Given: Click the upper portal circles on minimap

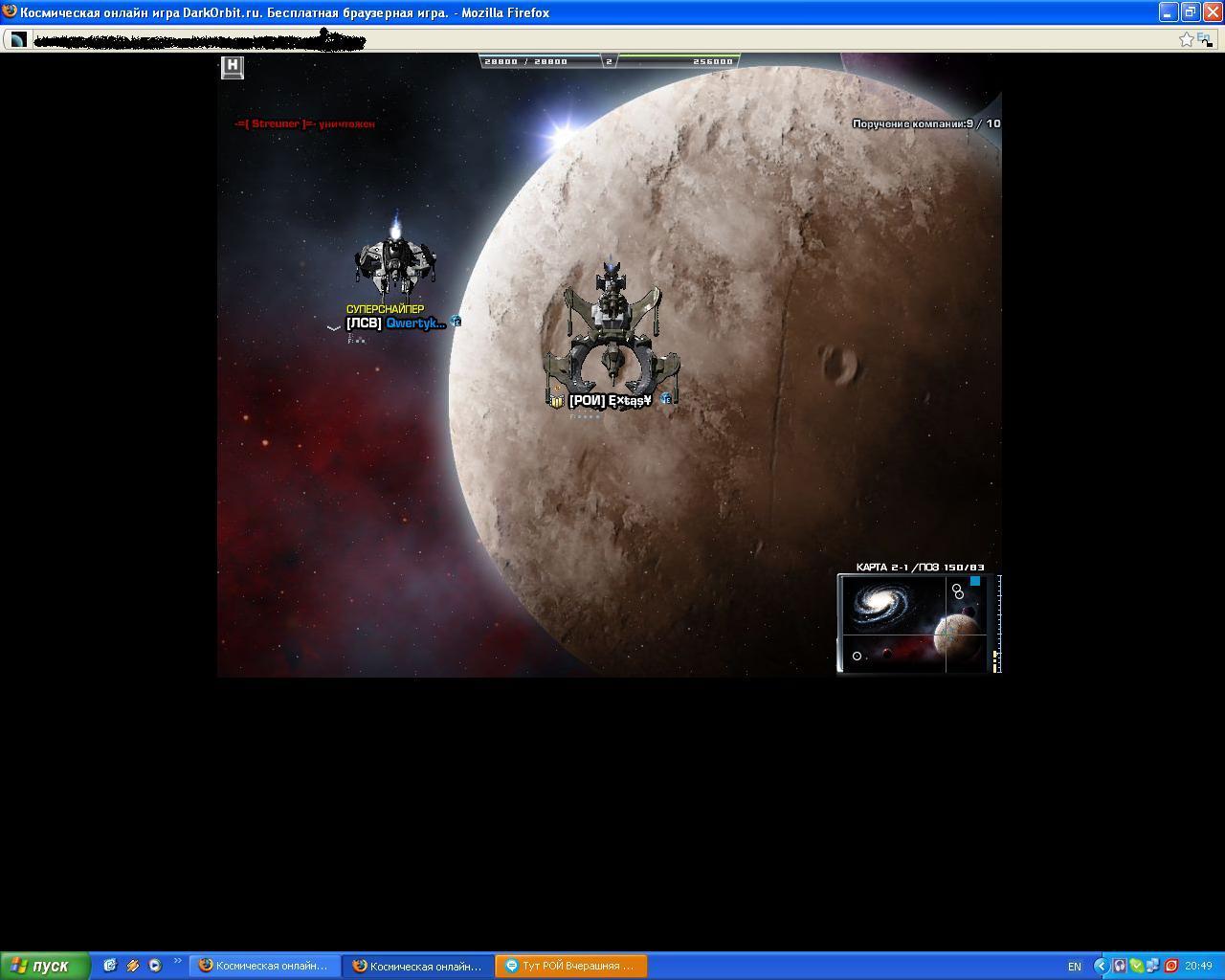Looking at the screenshot, I should coord(957,591).
